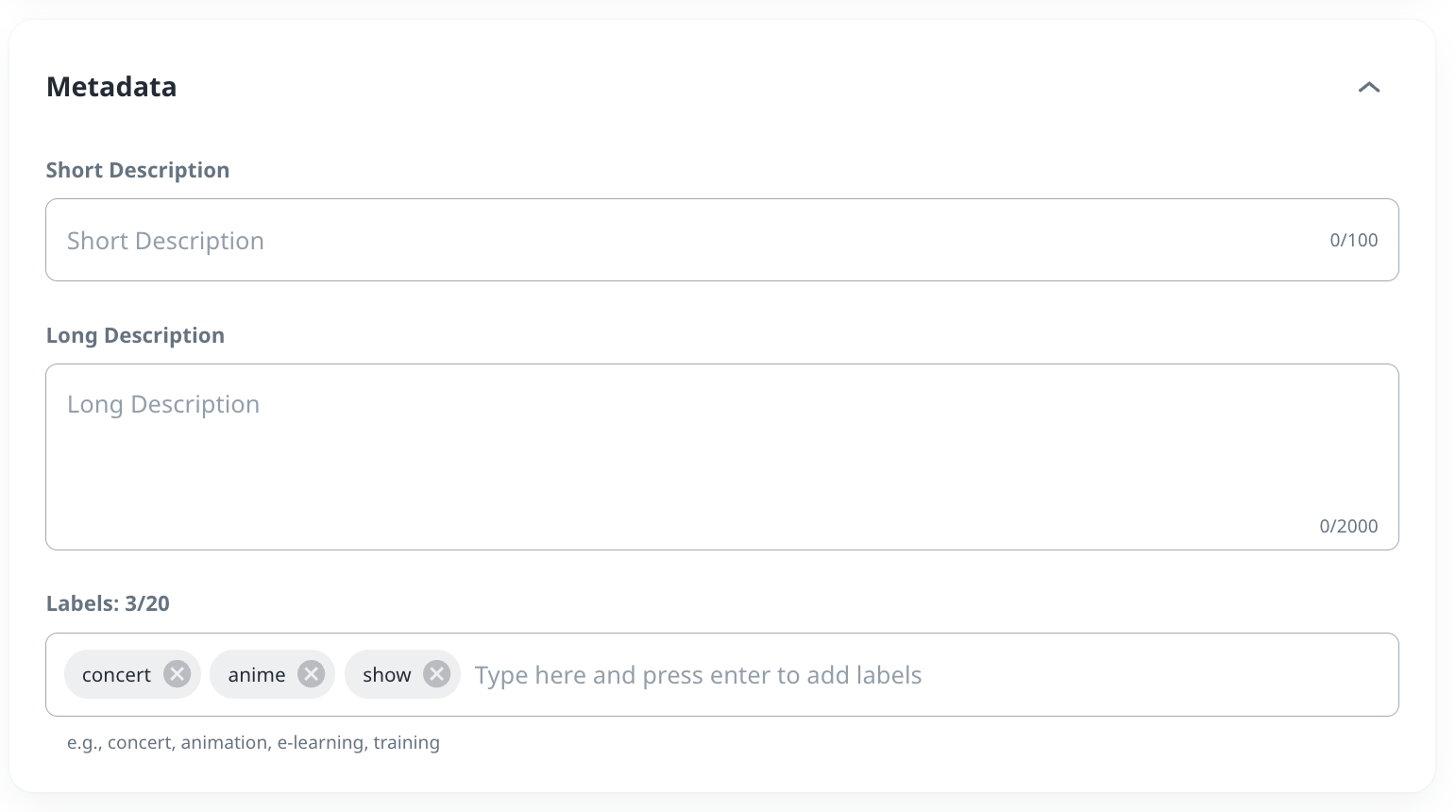Click the label examples hint text
Viewport: 1456px width, 812px height.
[253, 742]
